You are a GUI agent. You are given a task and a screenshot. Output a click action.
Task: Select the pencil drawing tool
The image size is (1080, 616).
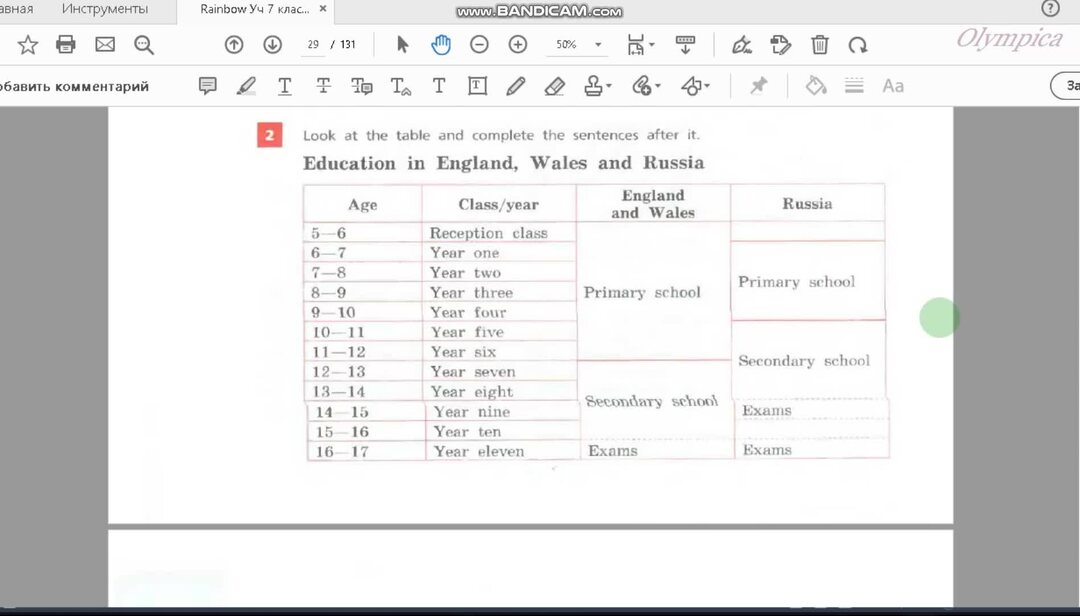click(516, 86)
